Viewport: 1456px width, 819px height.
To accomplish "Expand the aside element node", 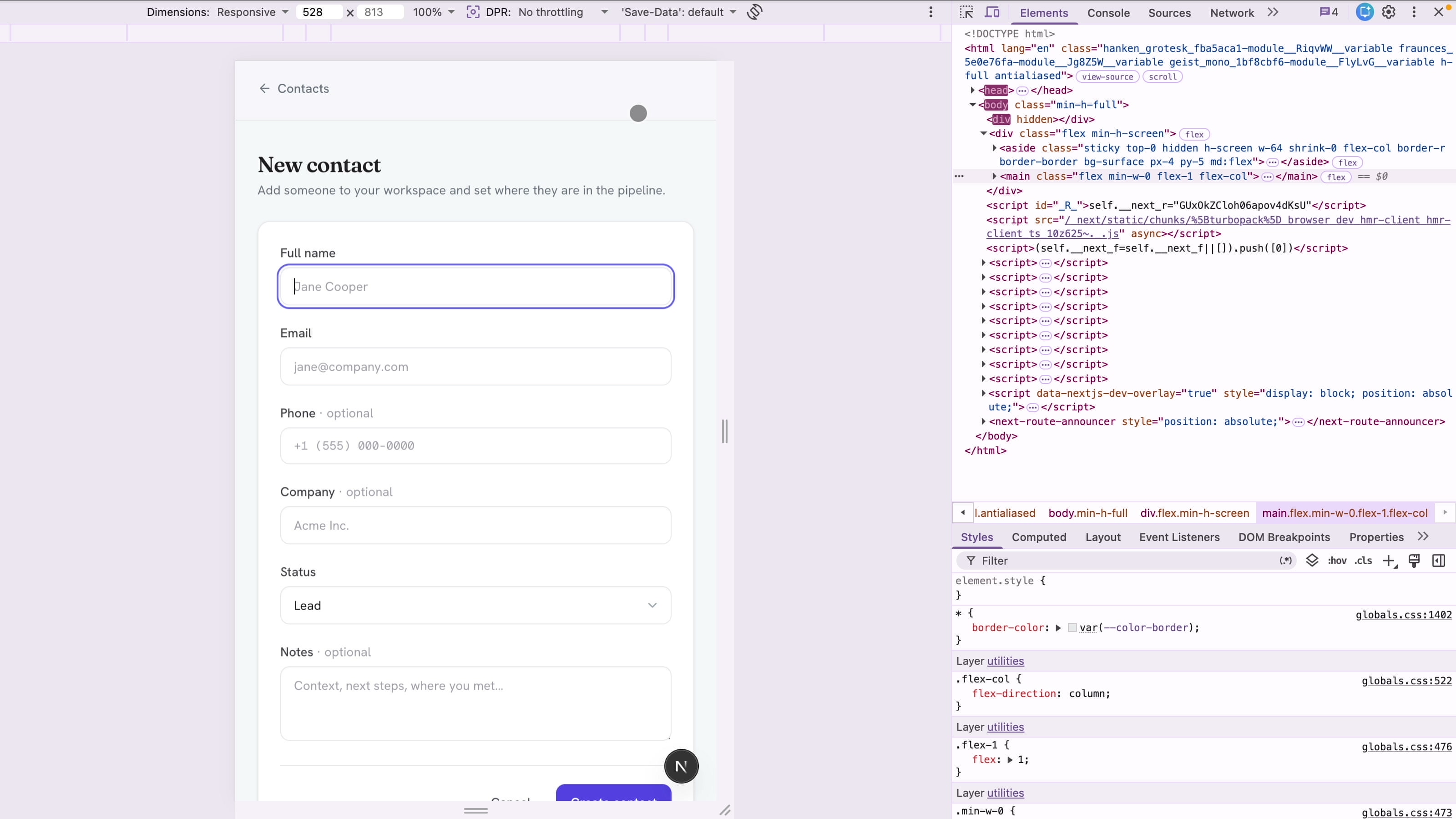I will click(x=994, y=148).
